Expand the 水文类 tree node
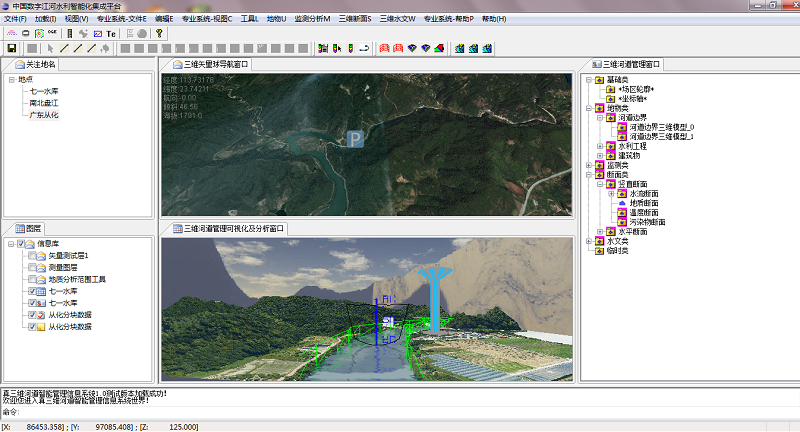 click(x=589, y=241)
